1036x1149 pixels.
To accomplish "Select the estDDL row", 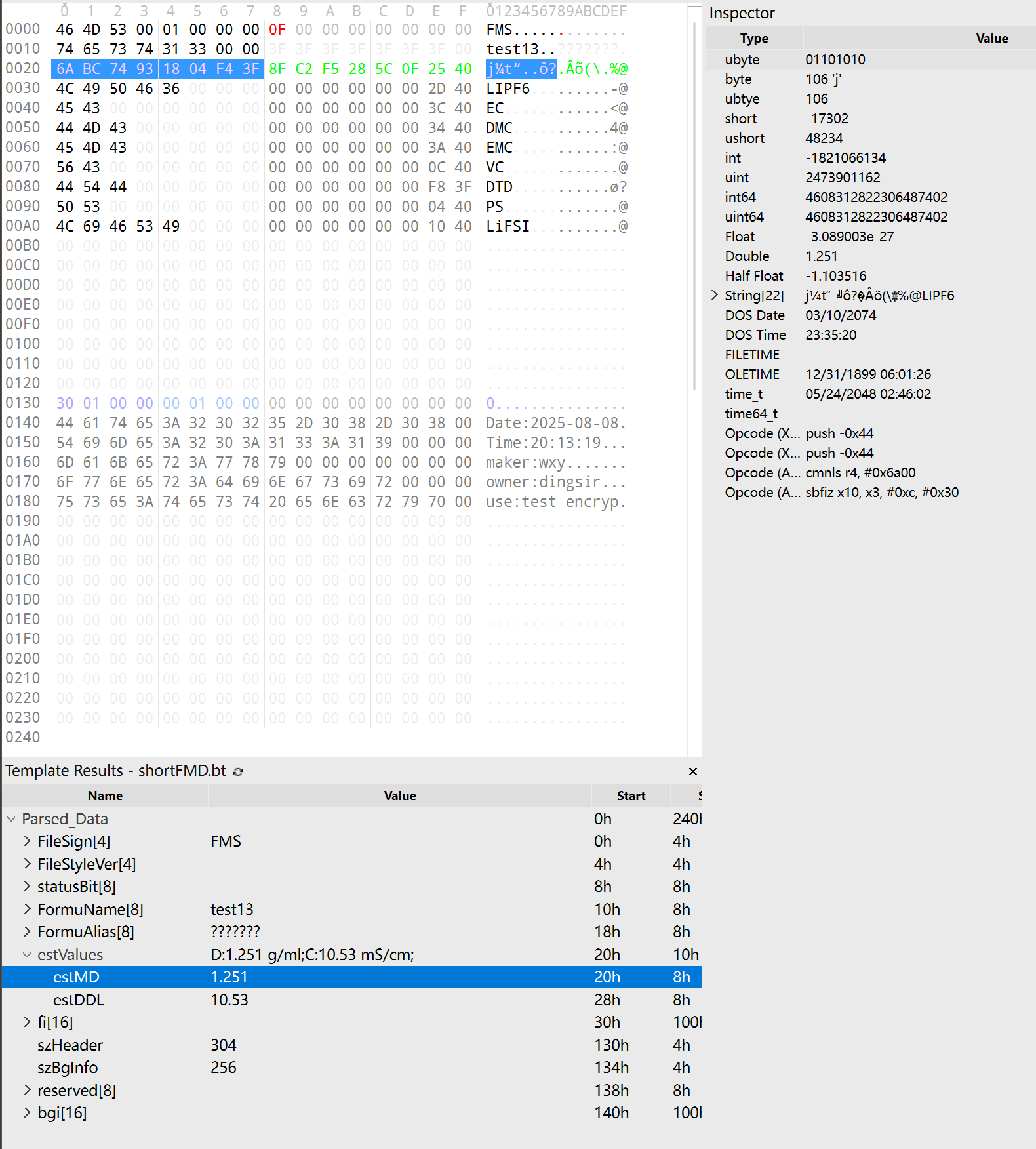I will (352, 1000).
